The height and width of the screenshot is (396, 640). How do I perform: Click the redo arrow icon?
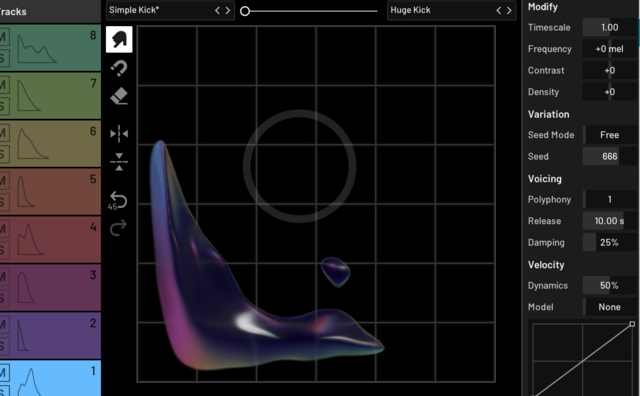pyautogui.click(x=118, y=228)
